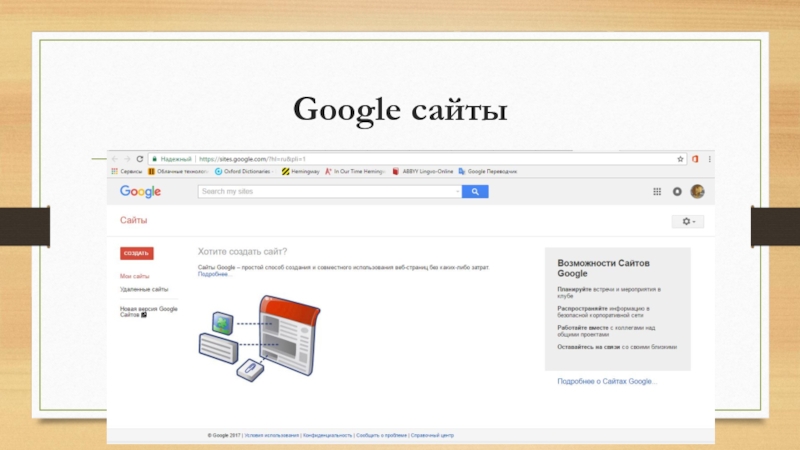Open the In Our Time Hemingway bookmark
This screenshot has width=800, height=450.
(355, 171)
